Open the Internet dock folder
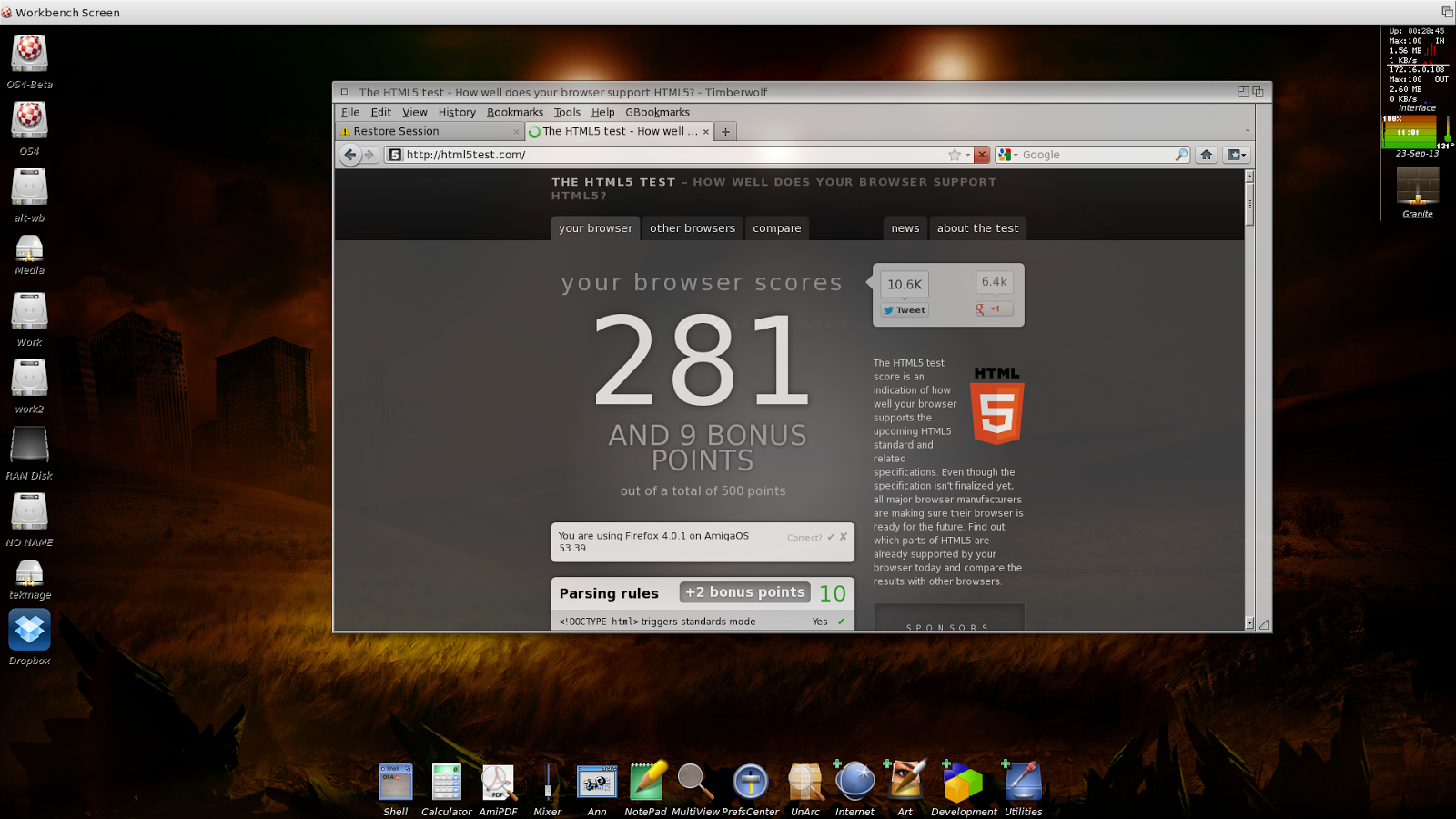 point(854,782)
